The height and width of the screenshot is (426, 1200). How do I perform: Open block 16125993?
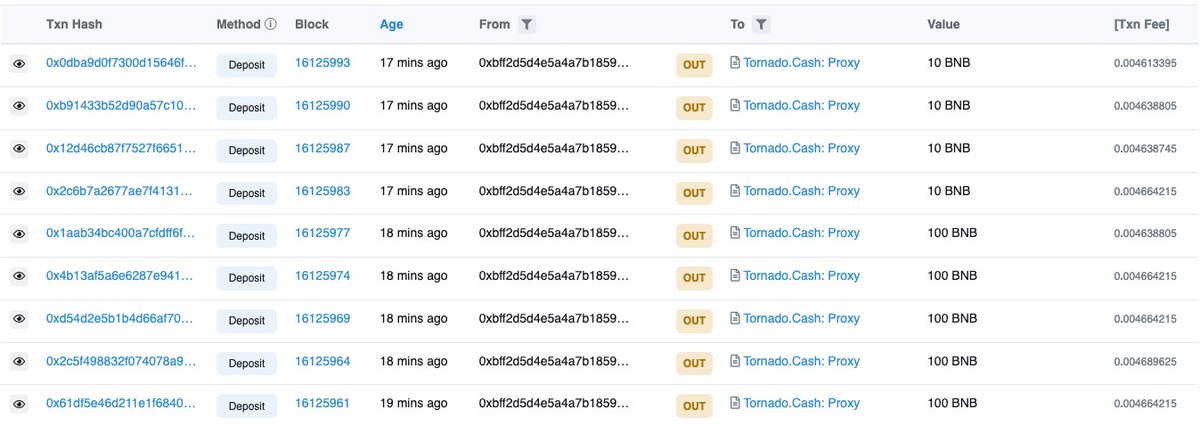coord(322,62)
